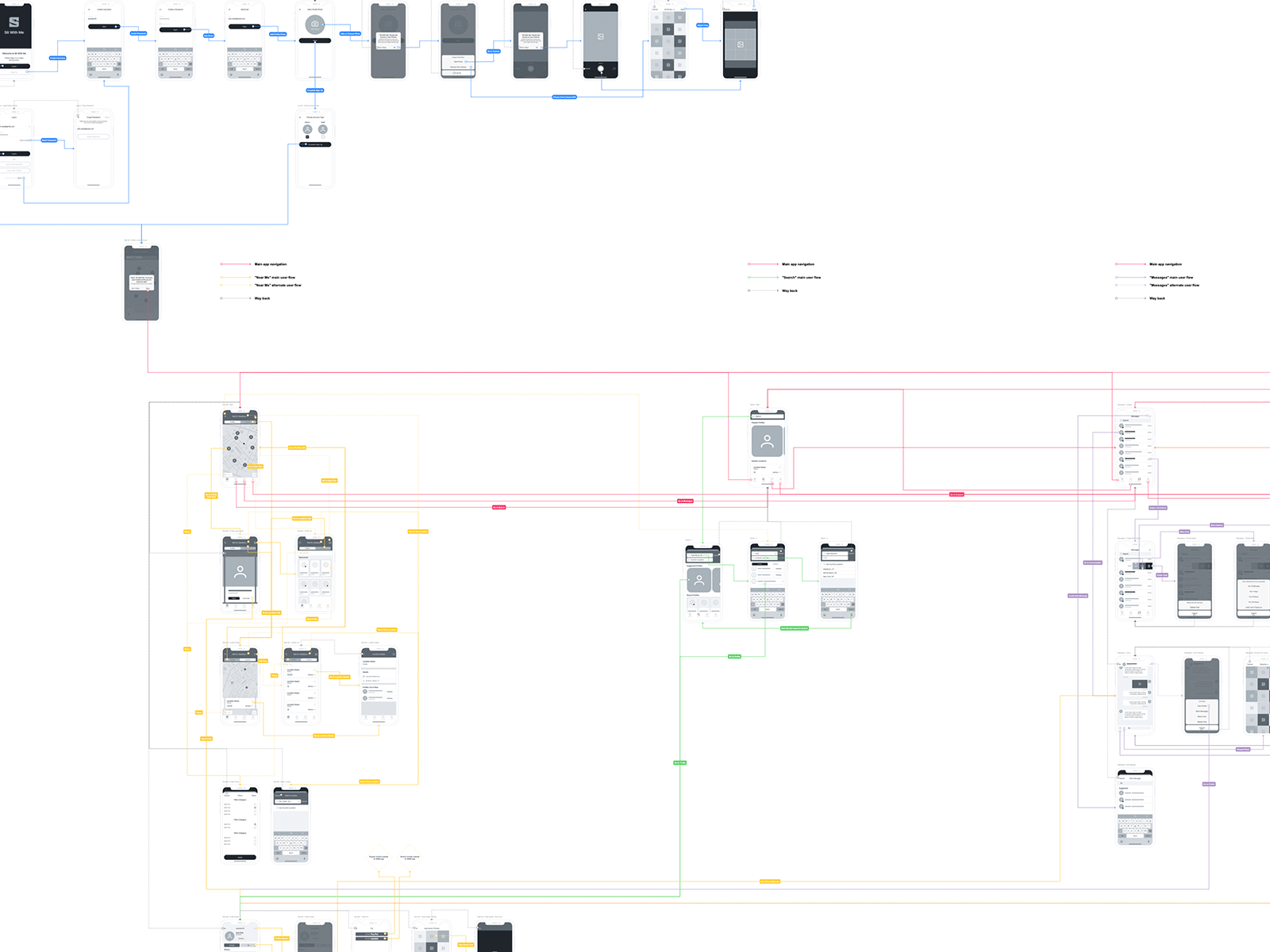Open the Create Username keyboard wireframe screen
The height and width of the screenshot is (952, 1270).
[104, 41]
